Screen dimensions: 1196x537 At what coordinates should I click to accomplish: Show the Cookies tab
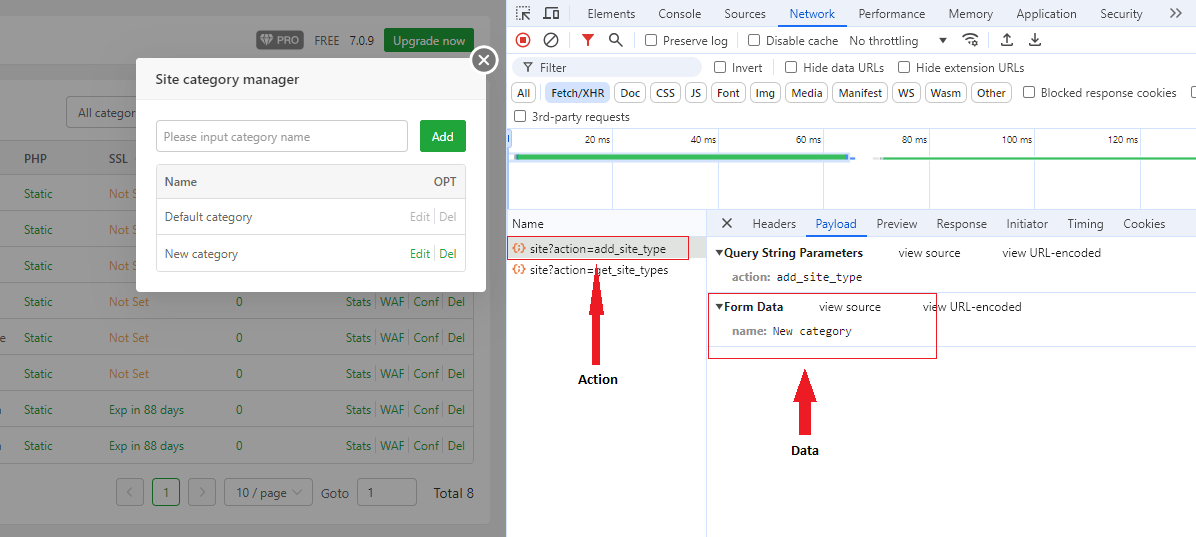(x=1144, y=223)
